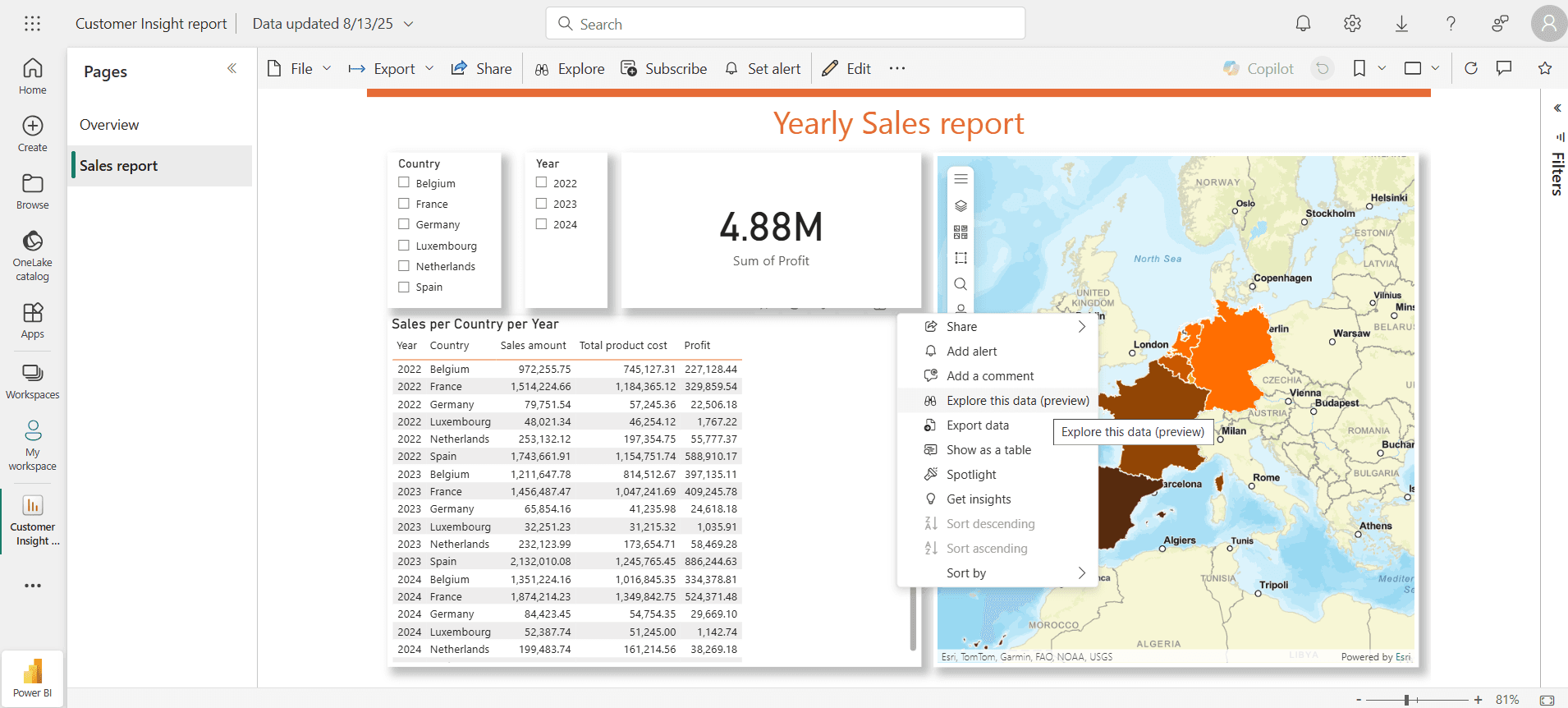Screen dimensions: 1568x708
Task: Open My workspace in left navigation
Action: click(x=33, y=446)
